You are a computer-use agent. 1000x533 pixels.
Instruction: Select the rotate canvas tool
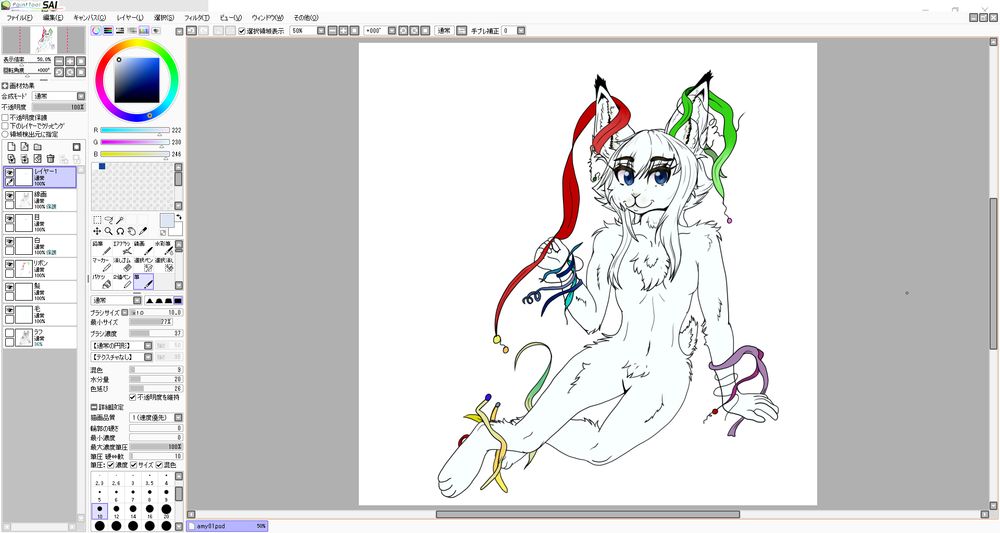pos(120,231)
